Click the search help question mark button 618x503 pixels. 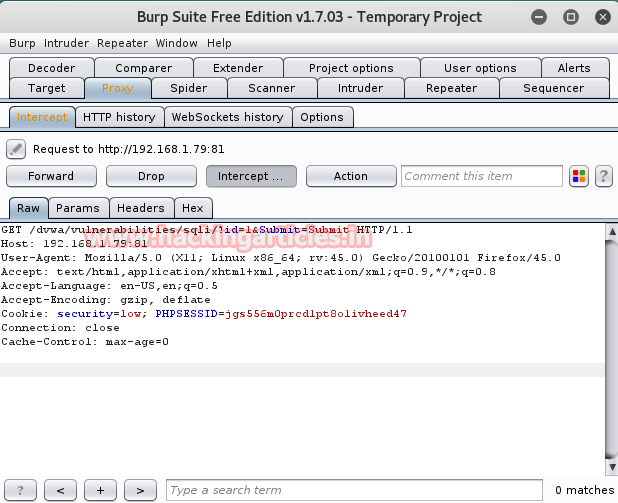coord(20,490)
